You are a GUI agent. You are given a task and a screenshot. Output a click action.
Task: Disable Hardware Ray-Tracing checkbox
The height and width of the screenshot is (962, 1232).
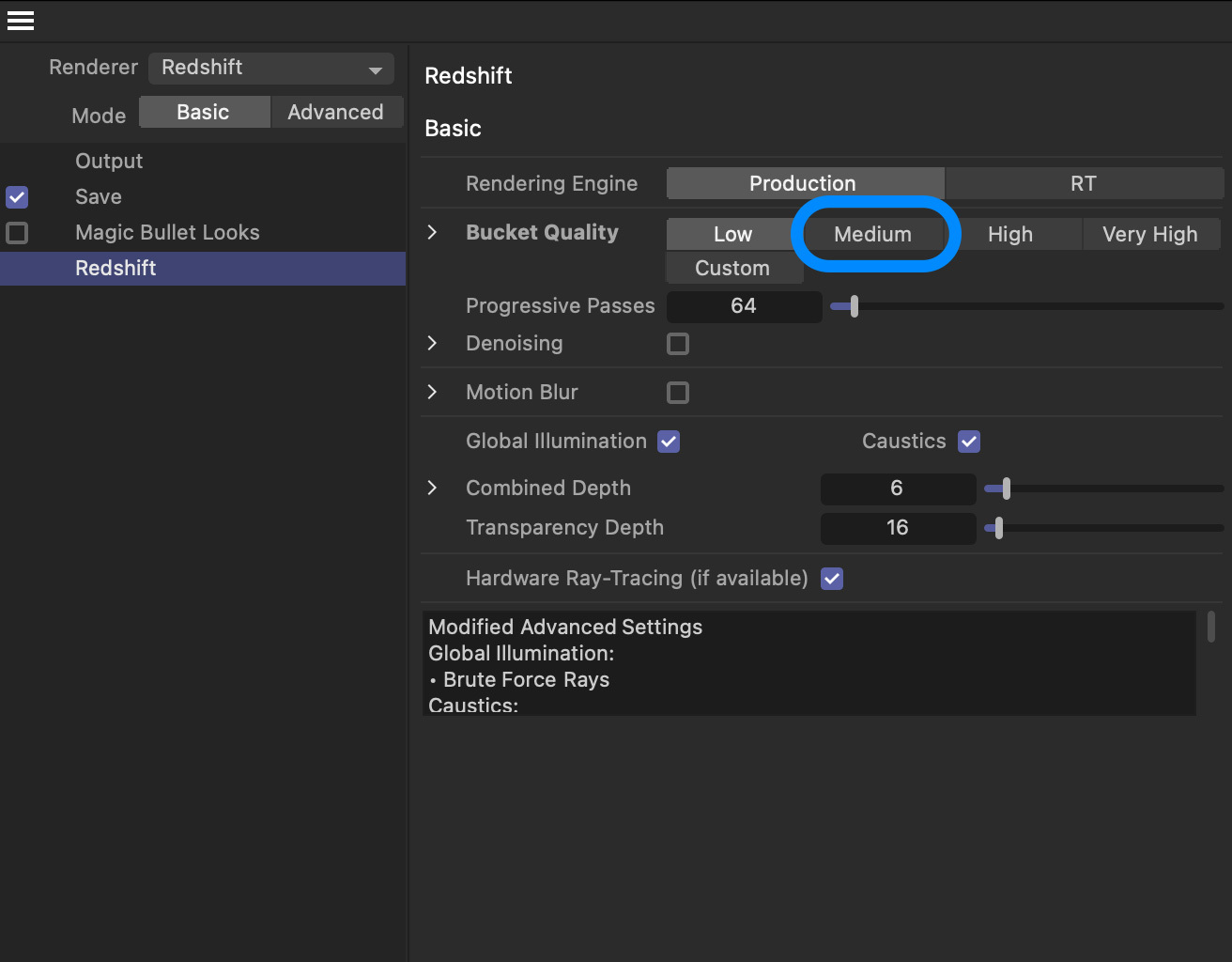pyautogui.click(x=832, y=579)
